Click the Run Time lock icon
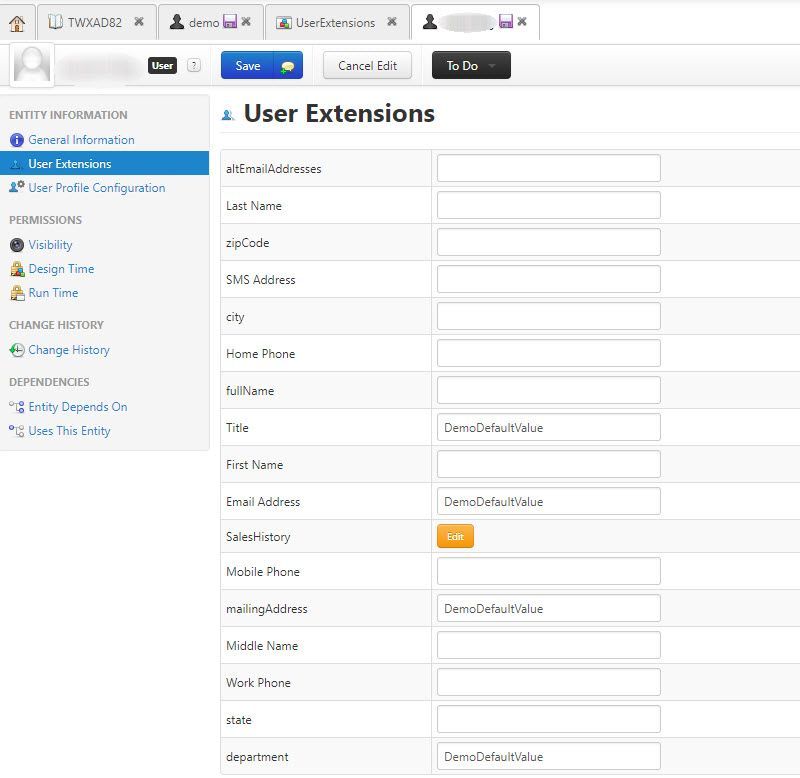The height and width of the screenshot is (778, 800). (17, 293)
